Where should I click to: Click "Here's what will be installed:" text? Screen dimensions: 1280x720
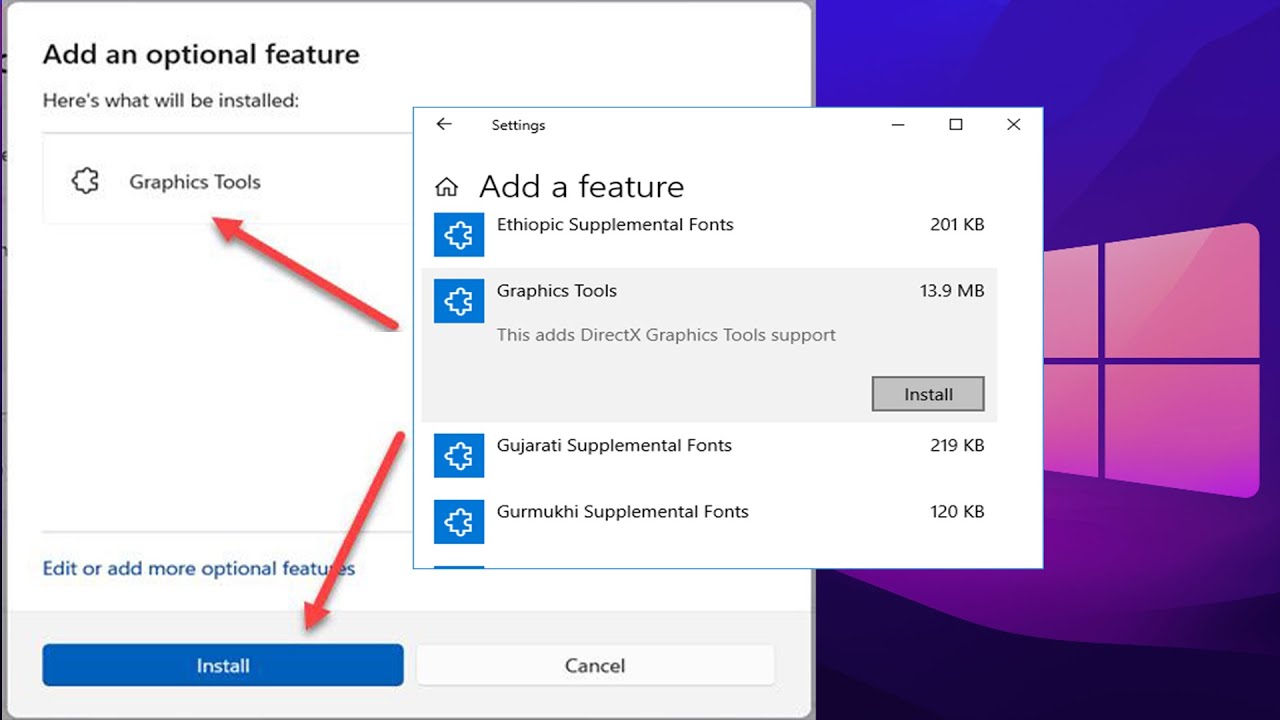(171, 100)
